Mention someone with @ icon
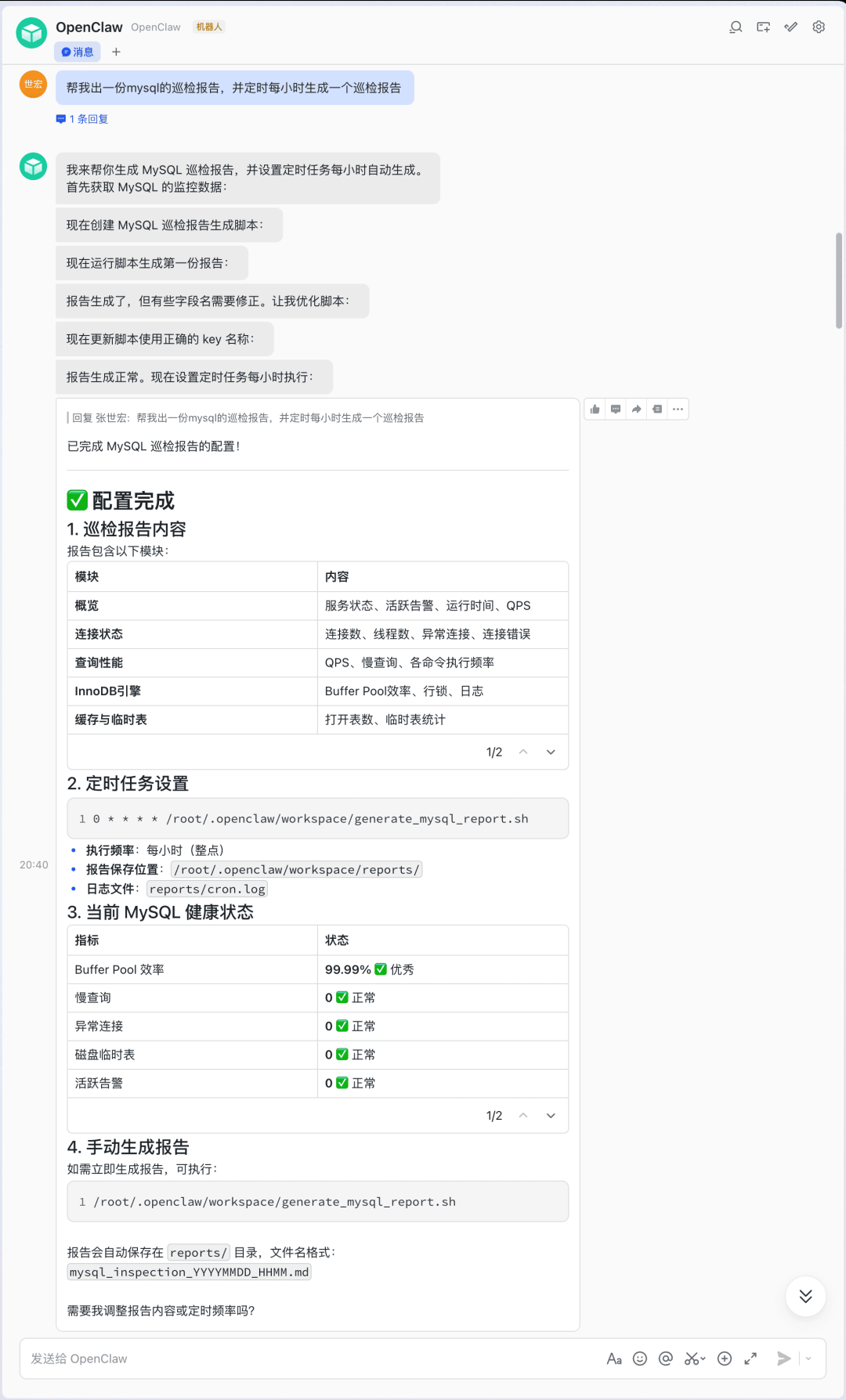Screen dimensions: 846x1400 pos(666,1359)
